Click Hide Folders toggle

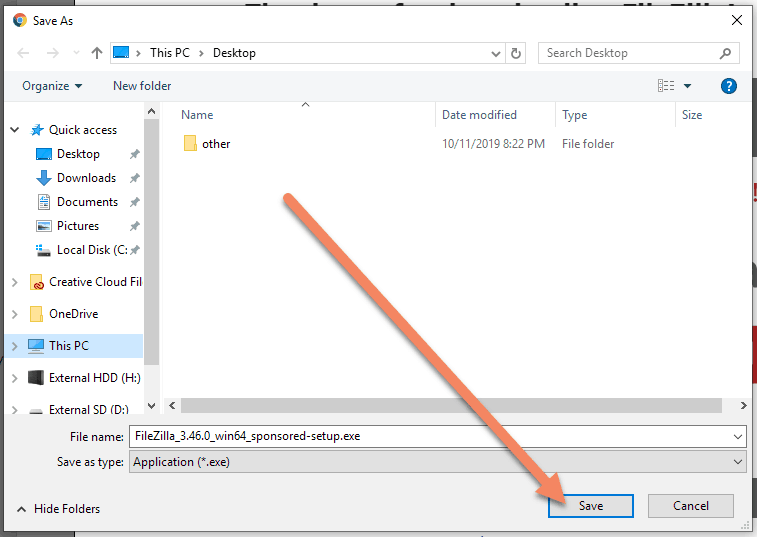click(58, 509)
